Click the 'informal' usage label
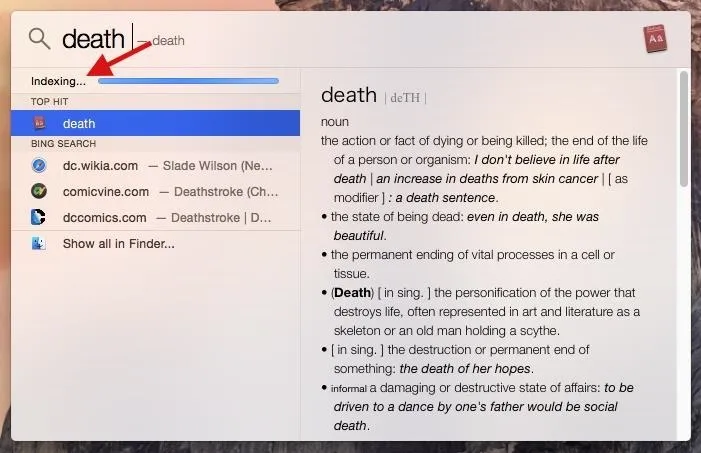 click(349, 388)
